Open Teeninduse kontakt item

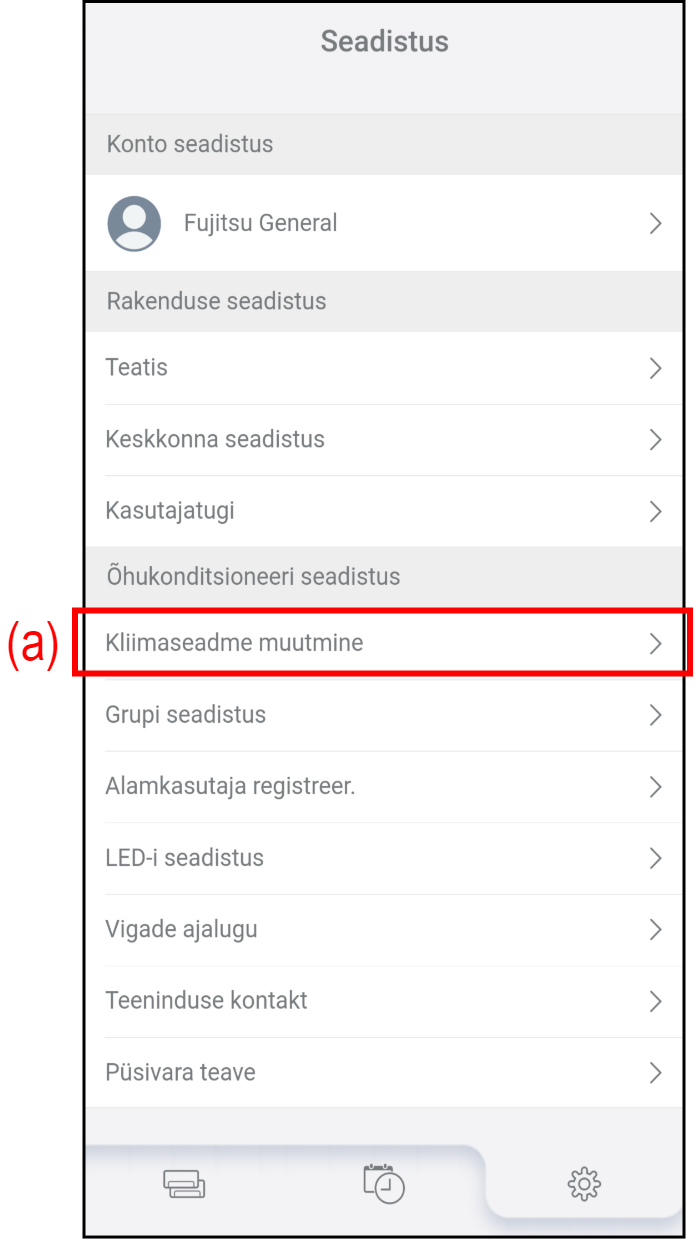pyautogui.click(x=206, y=1000)
